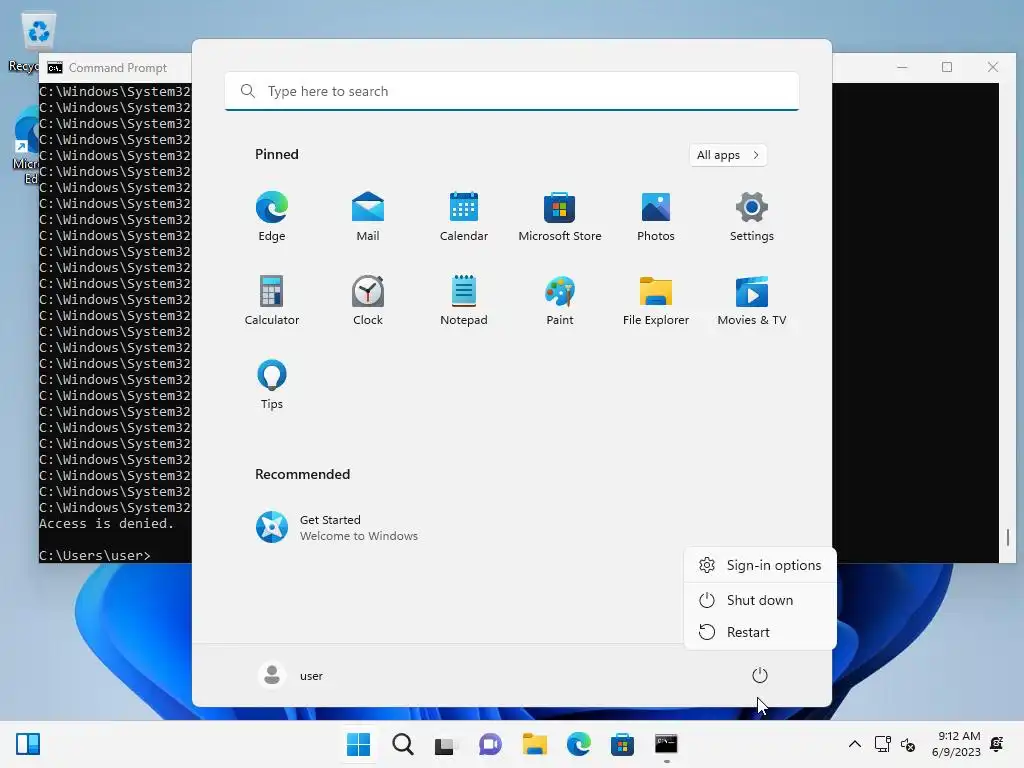Open the Tips app
The width and height of the screenshot is (1024, 768).
click(x=272, y=385)
